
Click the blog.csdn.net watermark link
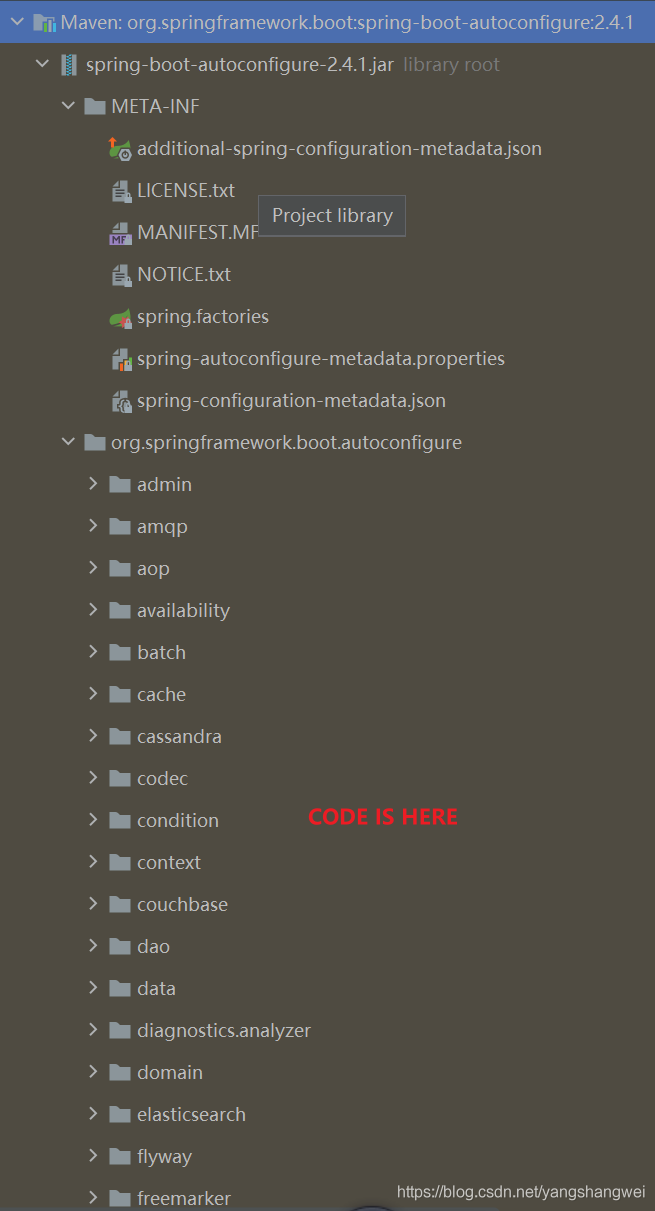[521, 1192]
